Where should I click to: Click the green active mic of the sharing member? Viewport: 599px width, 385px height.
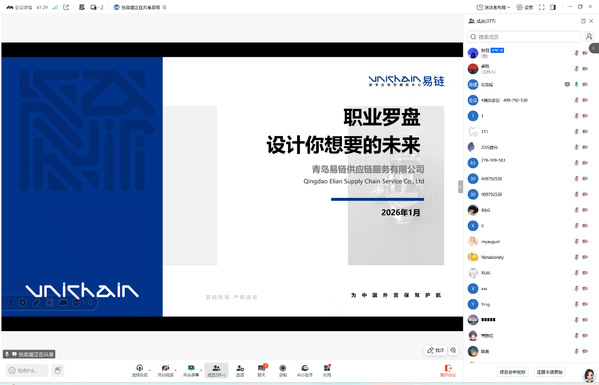(x=576, y=84)
